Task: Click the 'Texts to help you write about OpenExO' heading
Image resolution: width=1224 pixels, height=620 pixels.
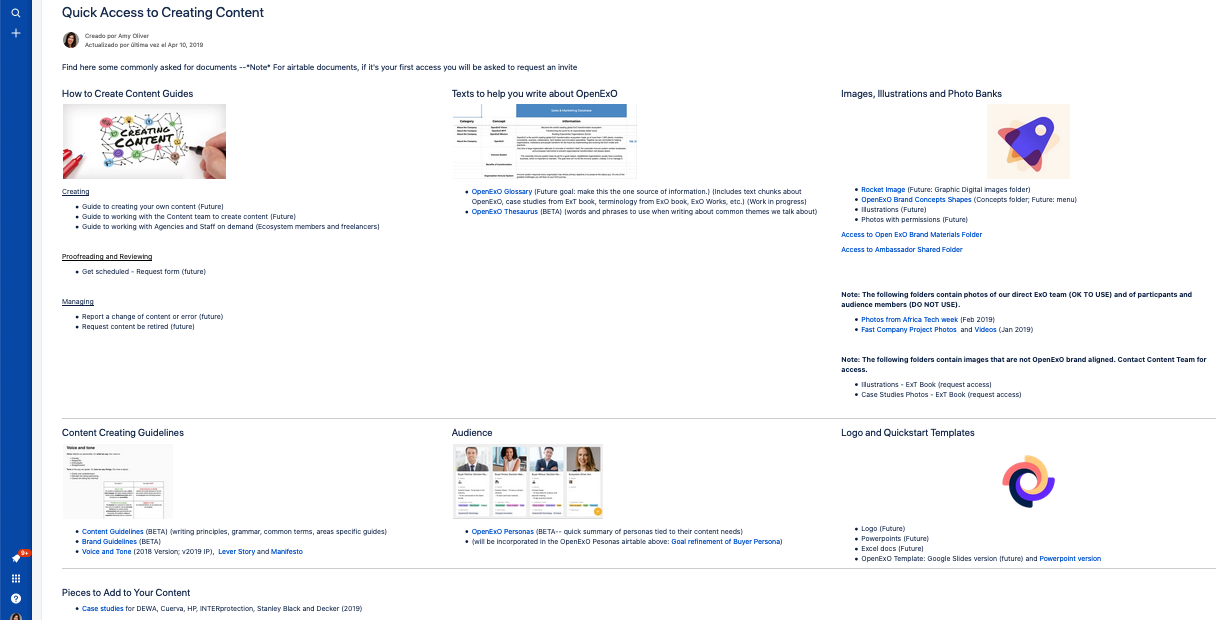Action: click(535, 94)
